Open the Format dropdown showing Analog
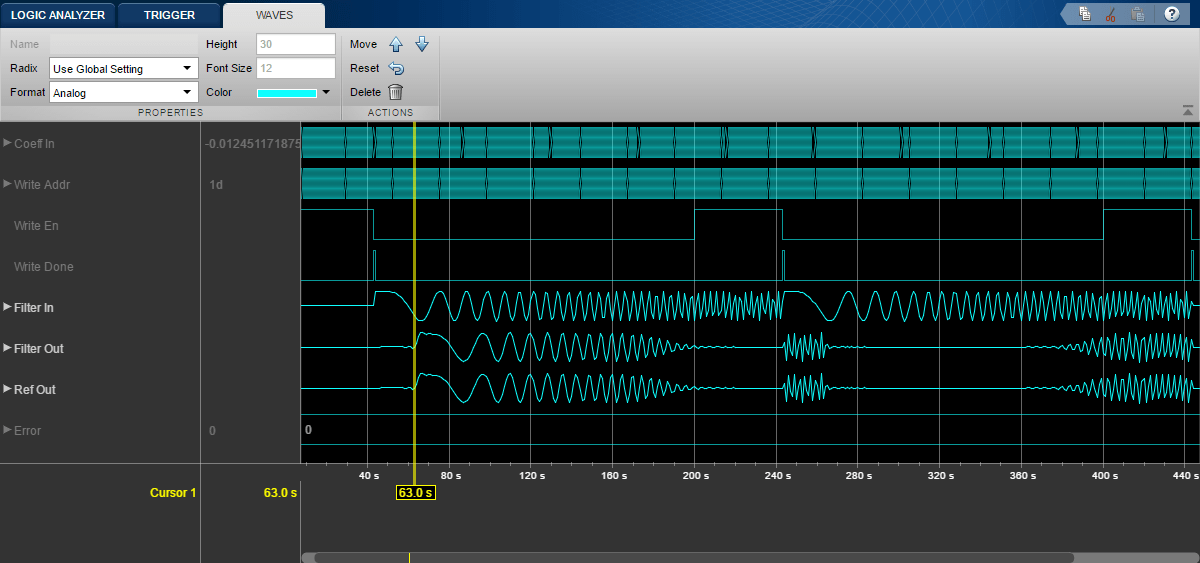Viewport: 1200px width, 563px height. (x=124, y=92)
